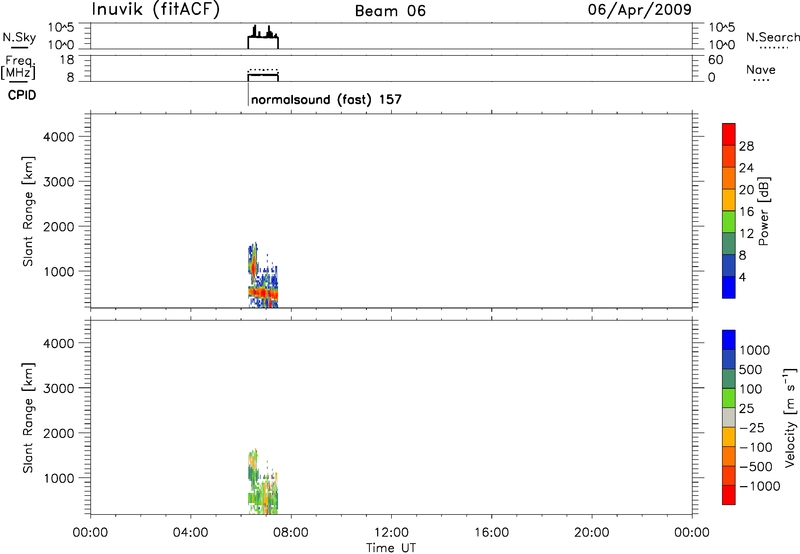
Task: Click the '20:00' time axis label
Action: pos(591,533)
